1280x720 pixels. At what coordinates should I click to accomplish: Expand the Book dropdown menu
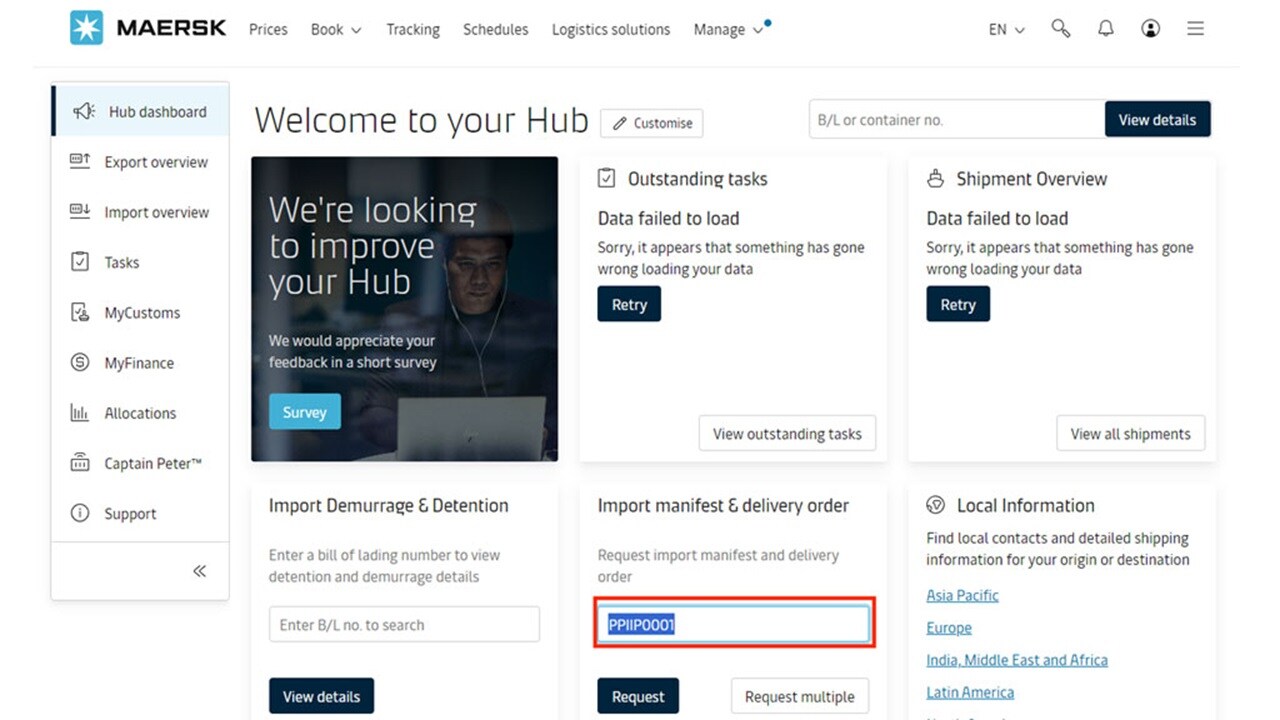pos(335,30)
